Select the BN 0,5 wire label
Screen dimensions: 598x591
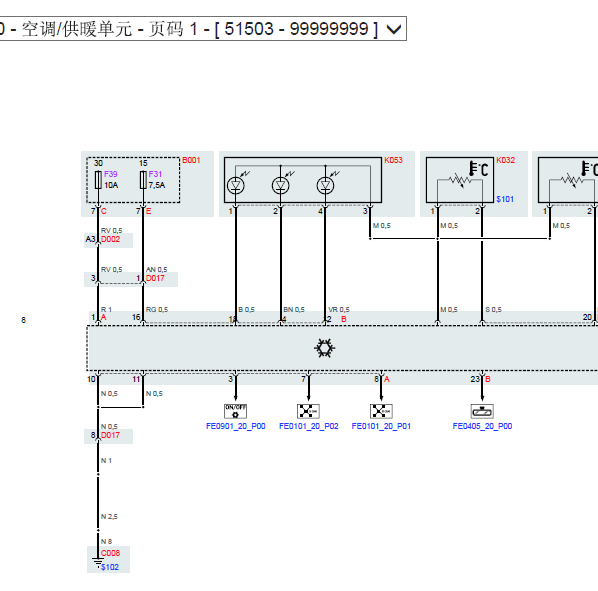coord(294,310)
